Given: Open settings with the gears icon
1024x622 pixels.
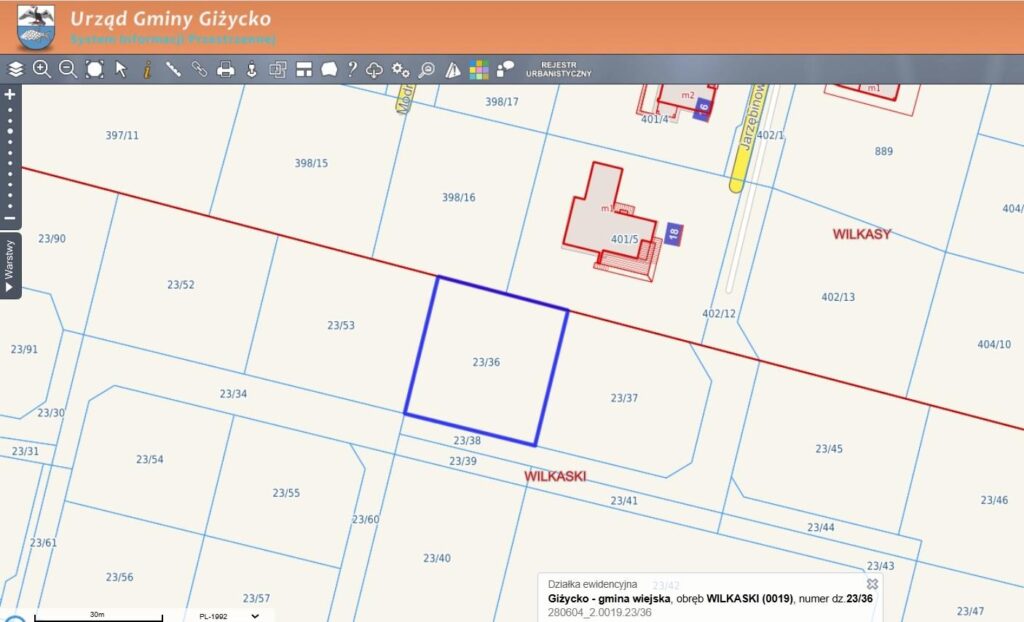Looking at the screenshot, I should [x=400, y=69].
